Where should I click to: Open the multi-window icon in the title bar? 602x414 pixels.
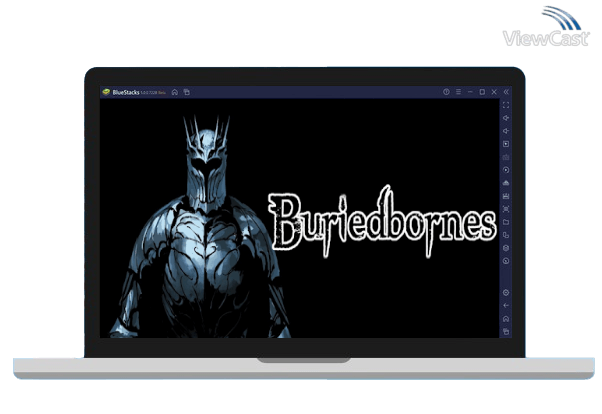click(187, 92)
